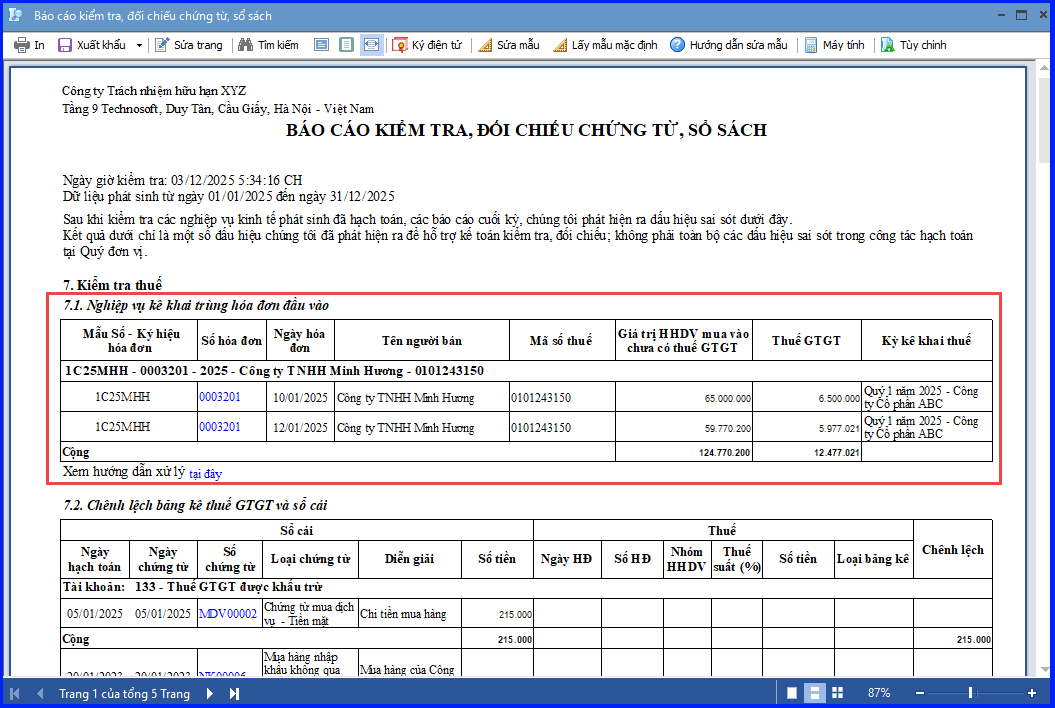Click Ký điện tử digital signature
Screen dimensions: 1055x708
[x=427, y=45]
